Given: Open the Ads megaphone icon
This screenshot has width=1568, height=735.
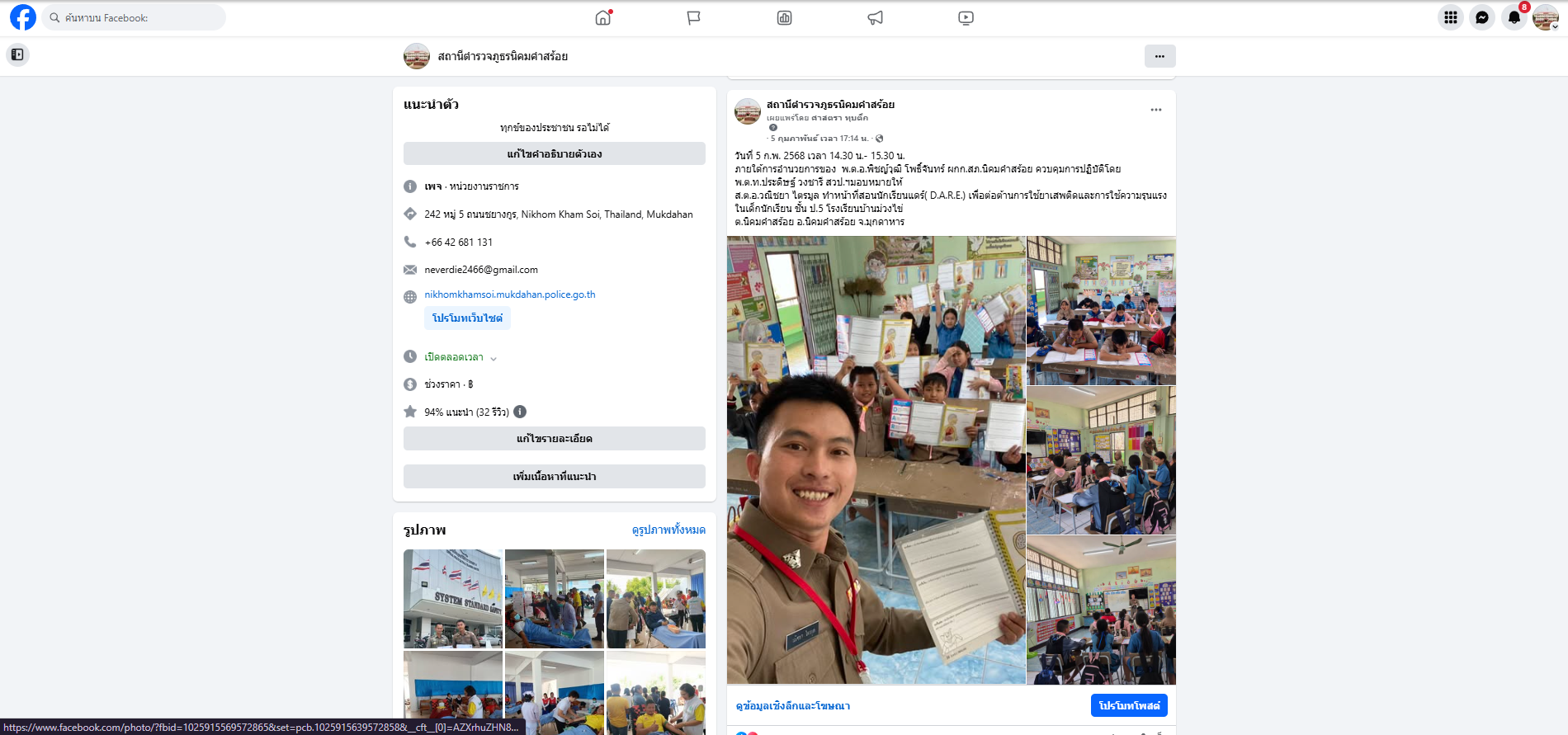Looking at the screenshot, I should 876,17.
